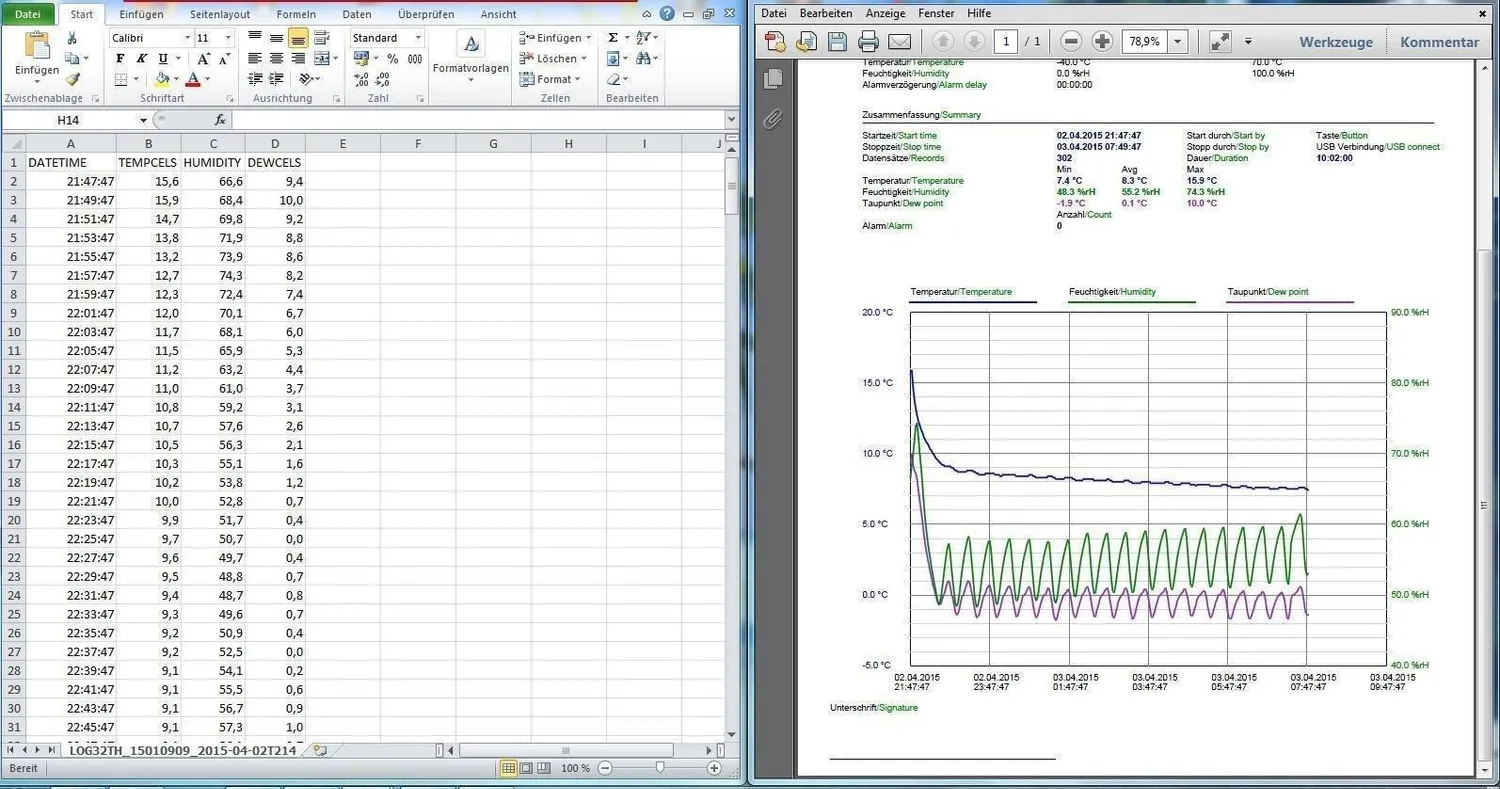Click the PDF page number input field

[x=1006, y=42]
